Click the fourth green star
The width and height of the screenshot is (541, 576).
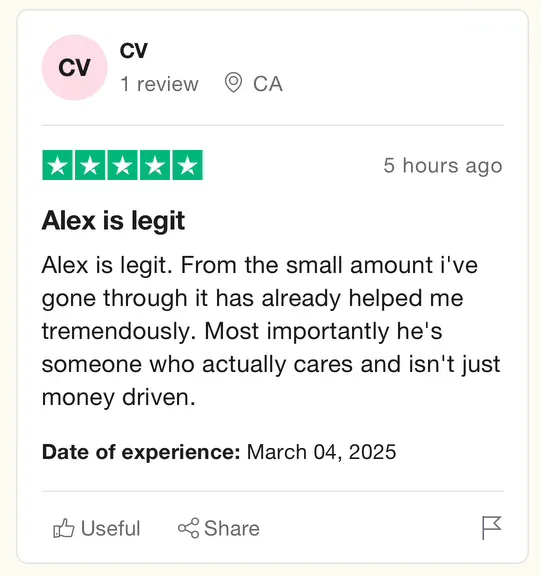point(155,165)
